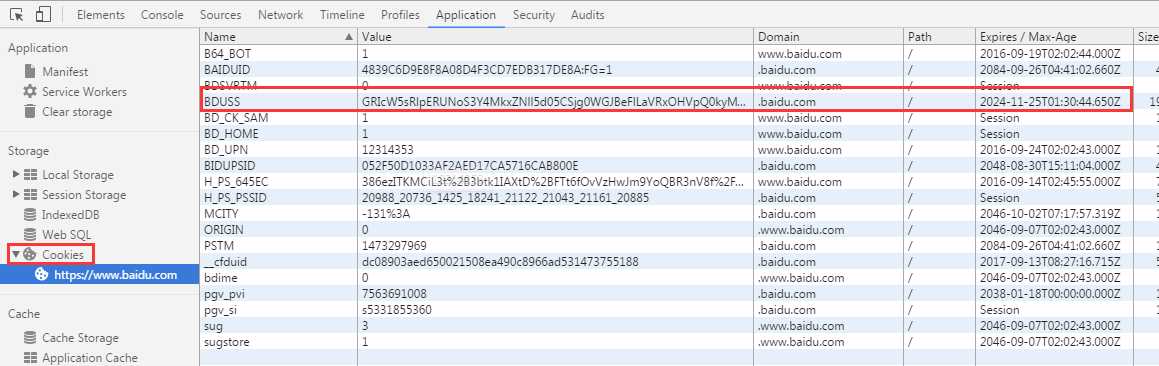This screenshot has width=1159, height=366.
Task: Select the BIDUPSID cookie row
Action: (x=679, y=166)
